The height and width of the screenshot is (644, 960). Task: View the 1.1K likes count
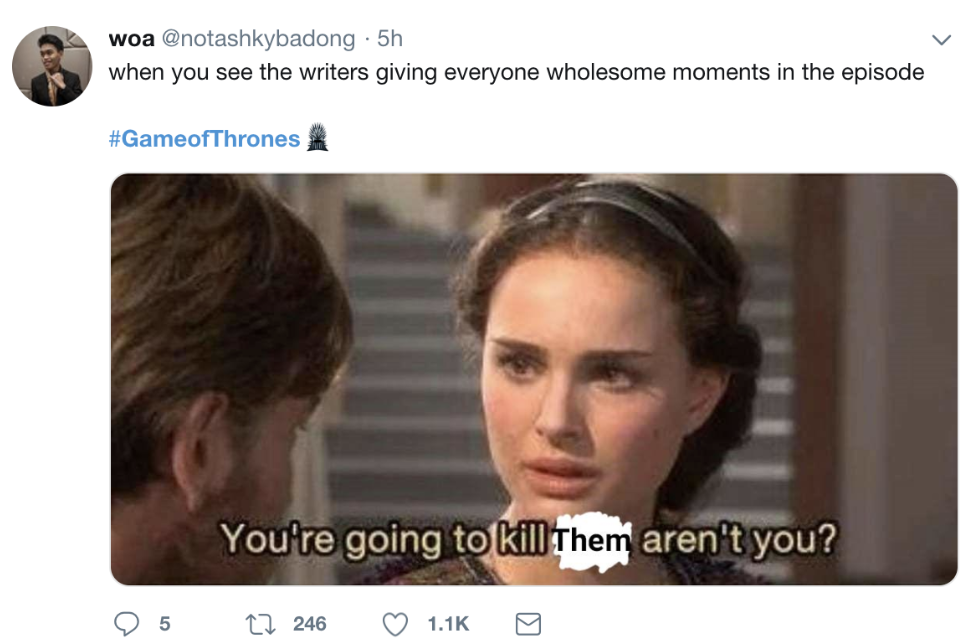(448, 624)
